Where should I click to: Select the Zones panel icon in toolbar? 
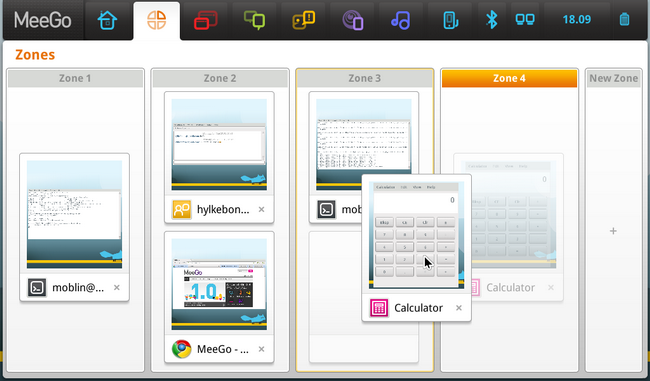[157, 20]
